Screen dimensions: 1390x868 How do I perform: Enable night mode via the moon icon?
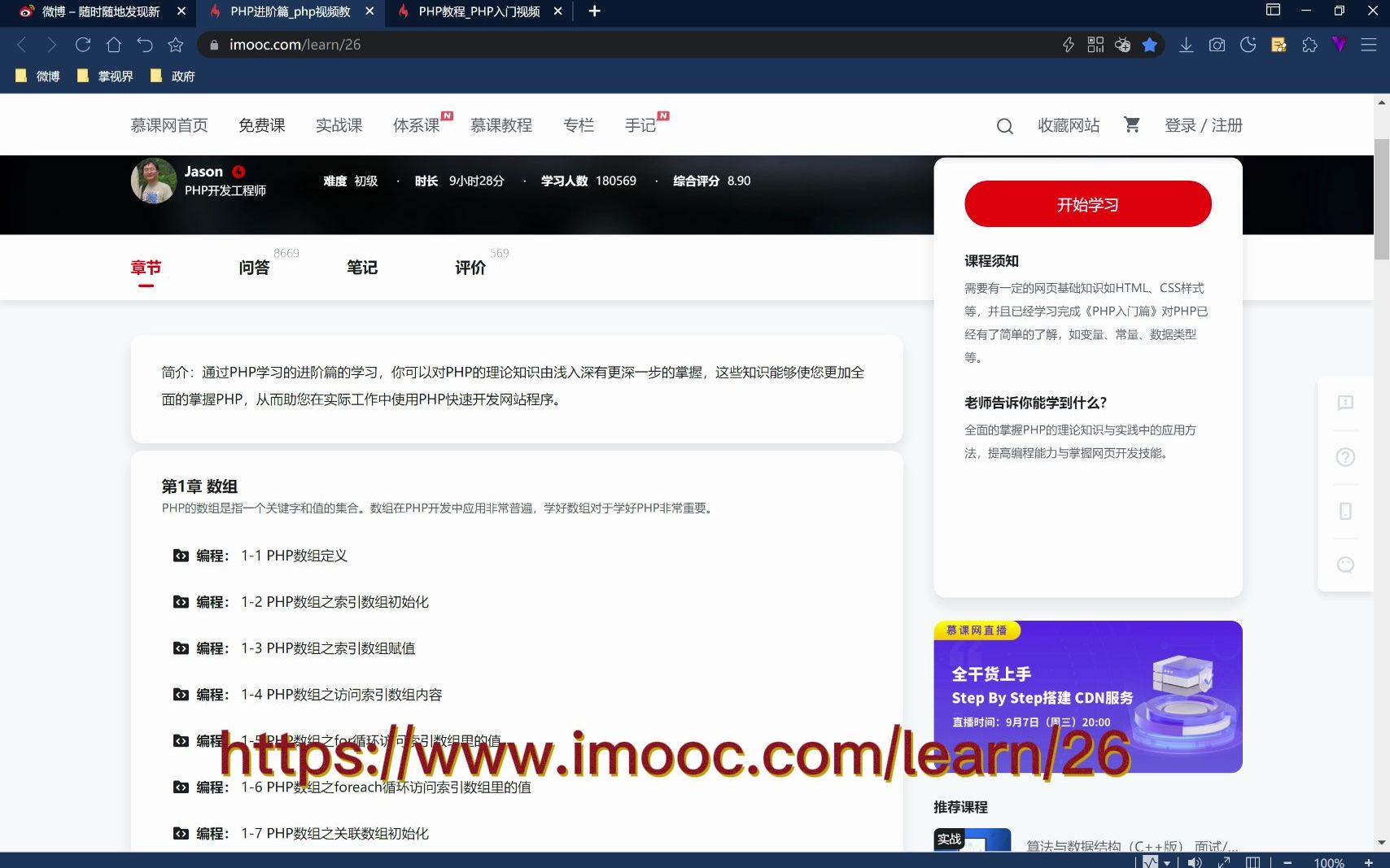[x=1248, y=45]
